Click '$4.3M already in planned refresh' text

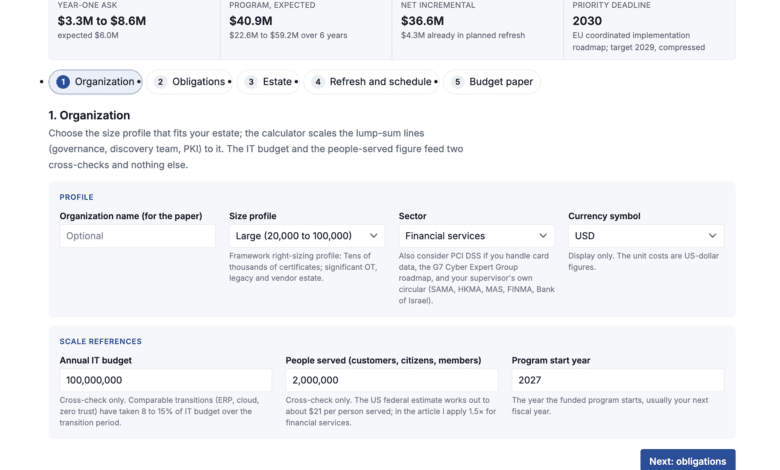click(x=463, y=35)
